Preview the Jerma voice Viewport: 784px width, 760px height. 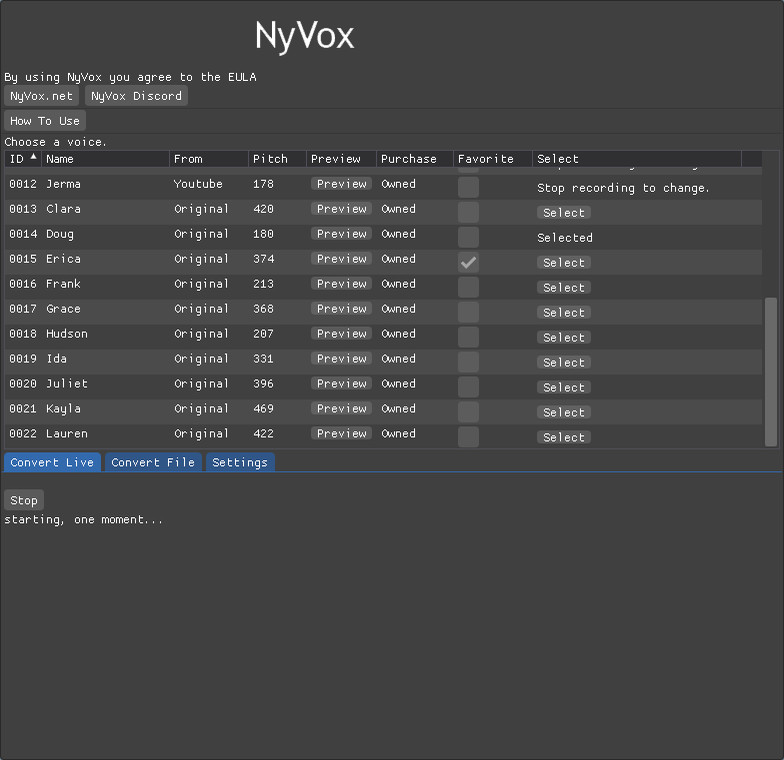click(342, 184)
